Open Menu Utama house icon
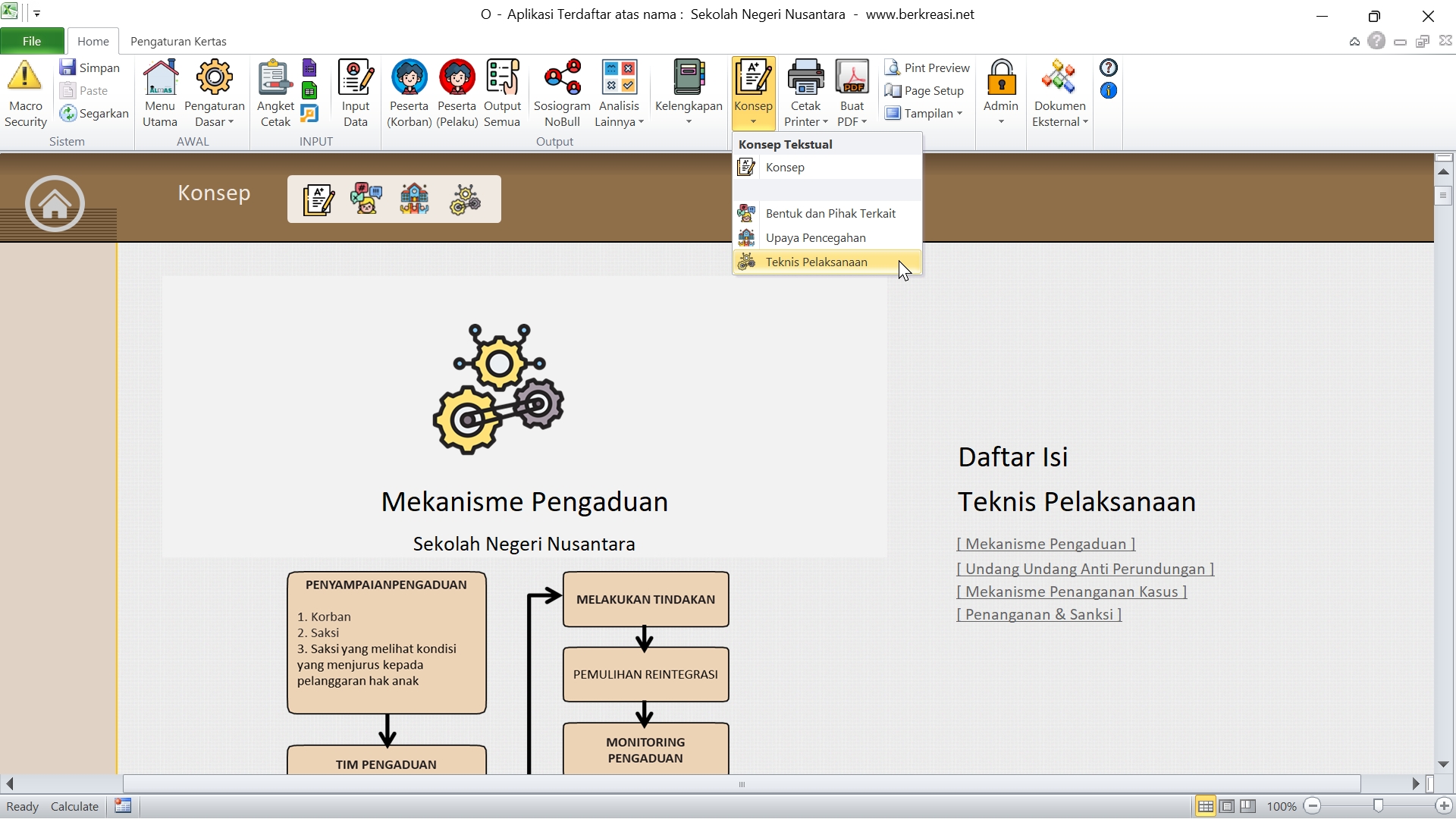This screenshot has height=819, width=1456. click(x=160, y=77)
